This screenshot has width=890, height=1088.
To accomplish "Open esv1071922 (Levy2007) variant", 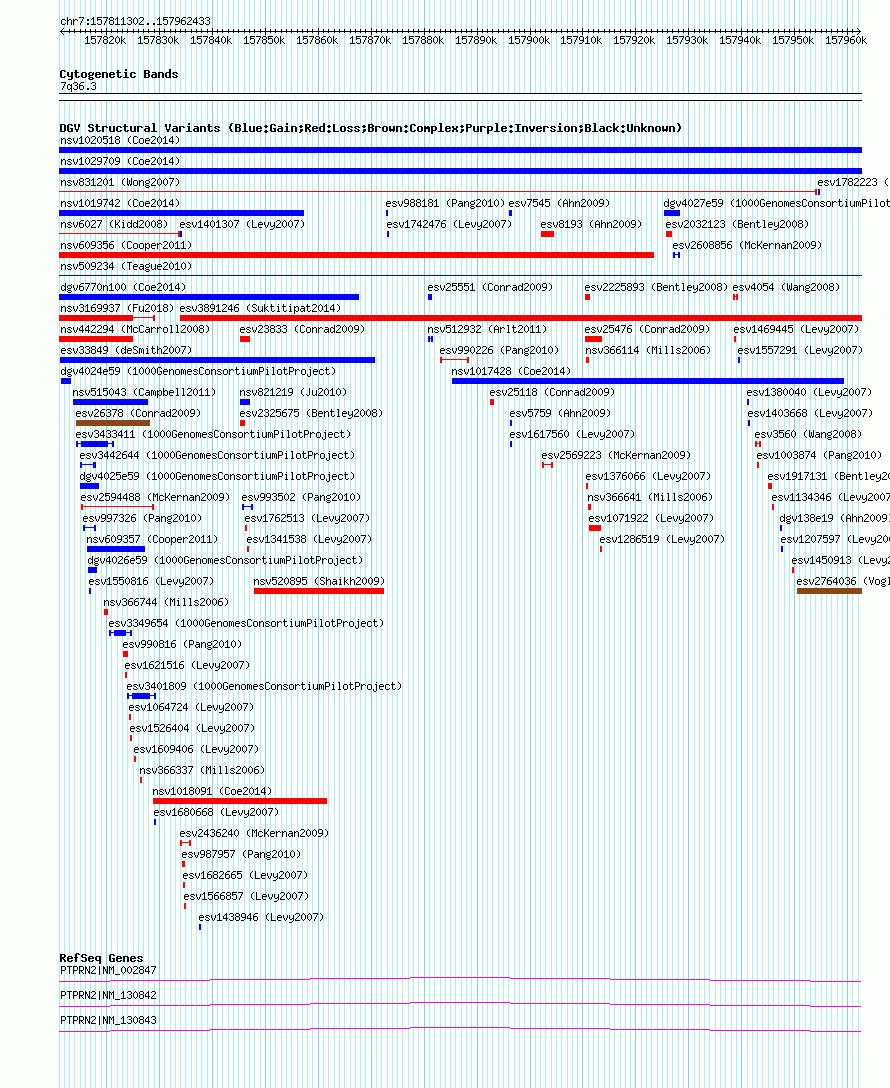I will [x=651, y=518].
